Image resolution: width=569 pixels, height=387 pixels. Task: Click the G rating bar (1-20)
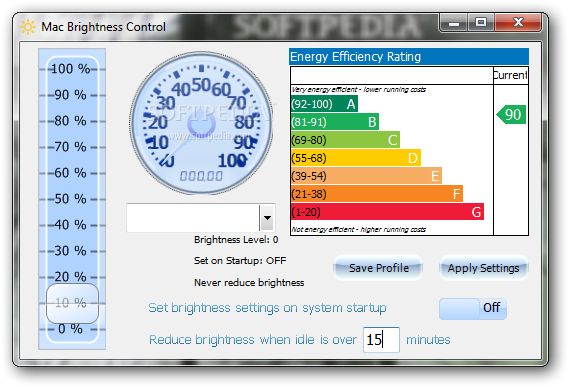pos(388,212)
